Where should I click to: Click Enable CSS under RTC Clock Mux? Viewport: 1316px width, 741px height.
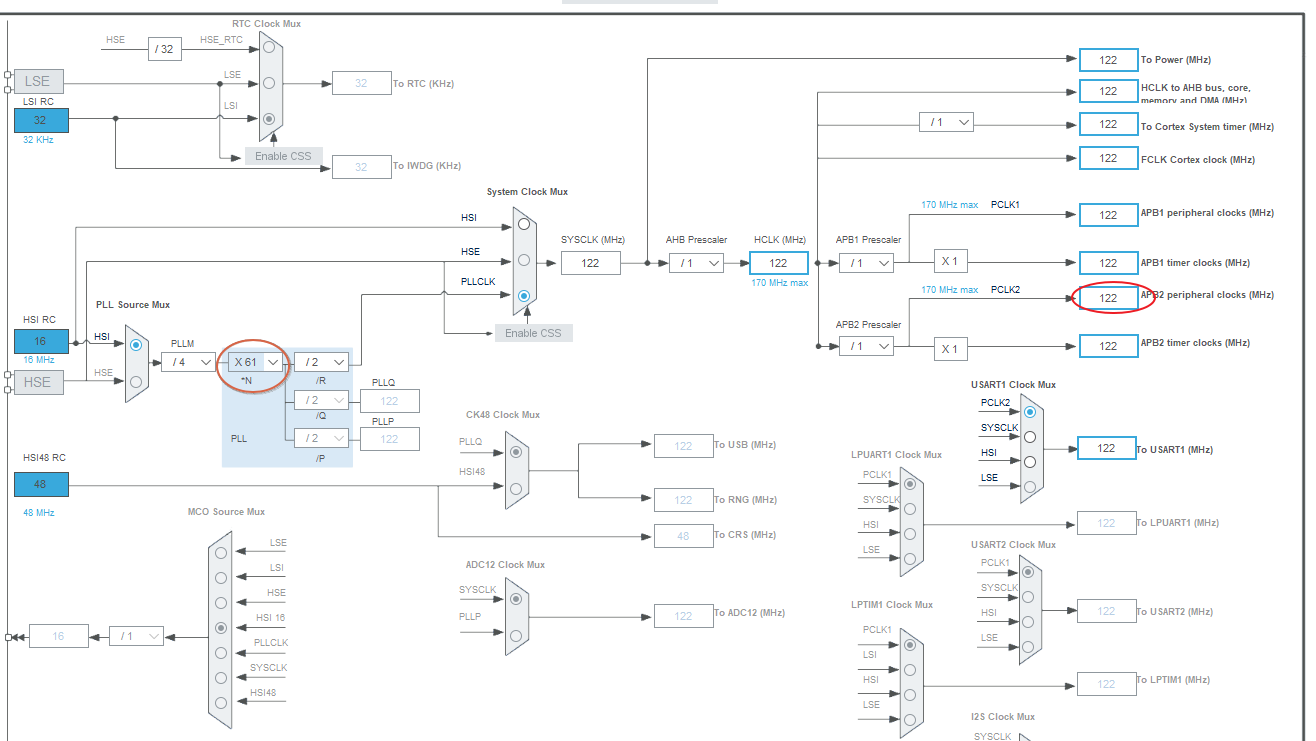point(284,156)
